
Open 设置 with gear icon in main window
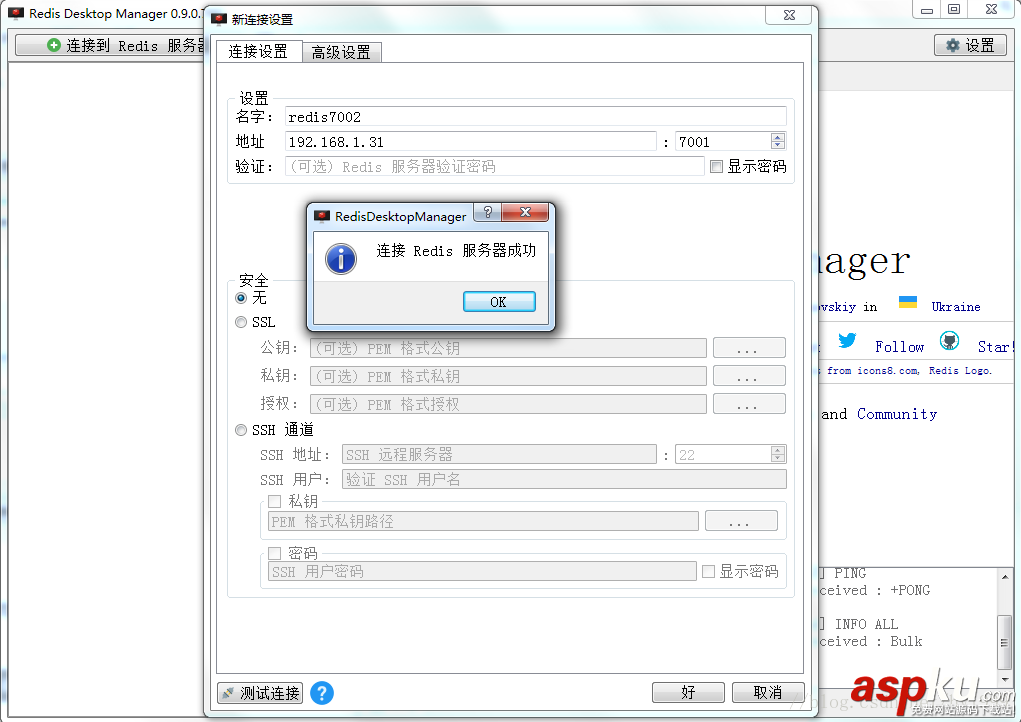(x=970, y=45)
